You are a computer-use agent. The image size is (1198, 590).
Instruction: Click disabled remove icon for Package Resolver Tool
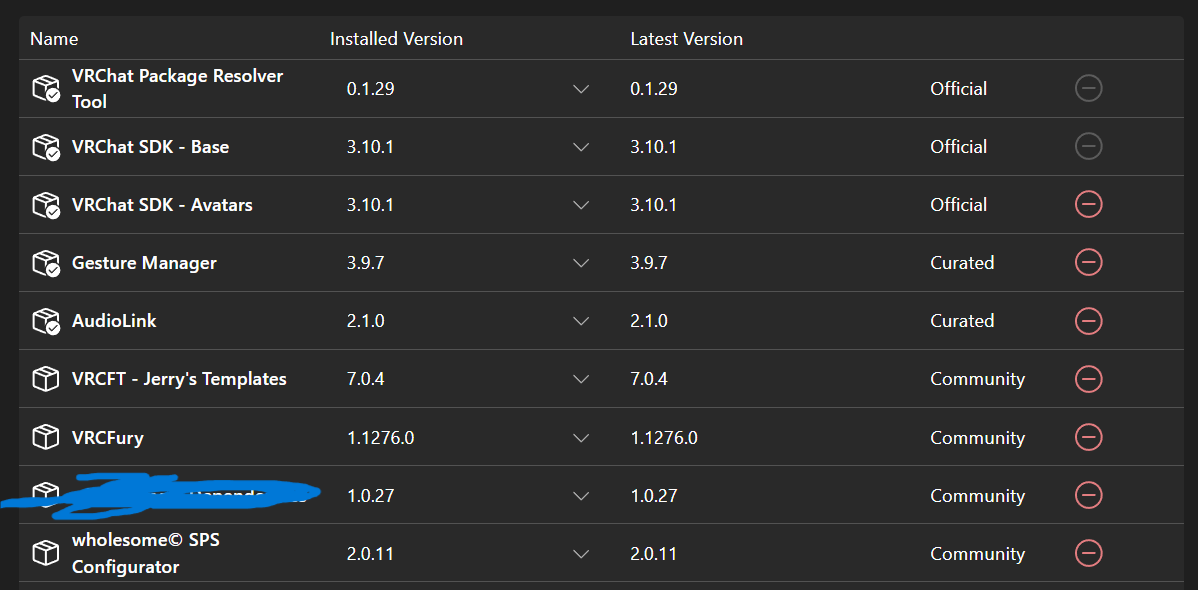pos(1088,89)
